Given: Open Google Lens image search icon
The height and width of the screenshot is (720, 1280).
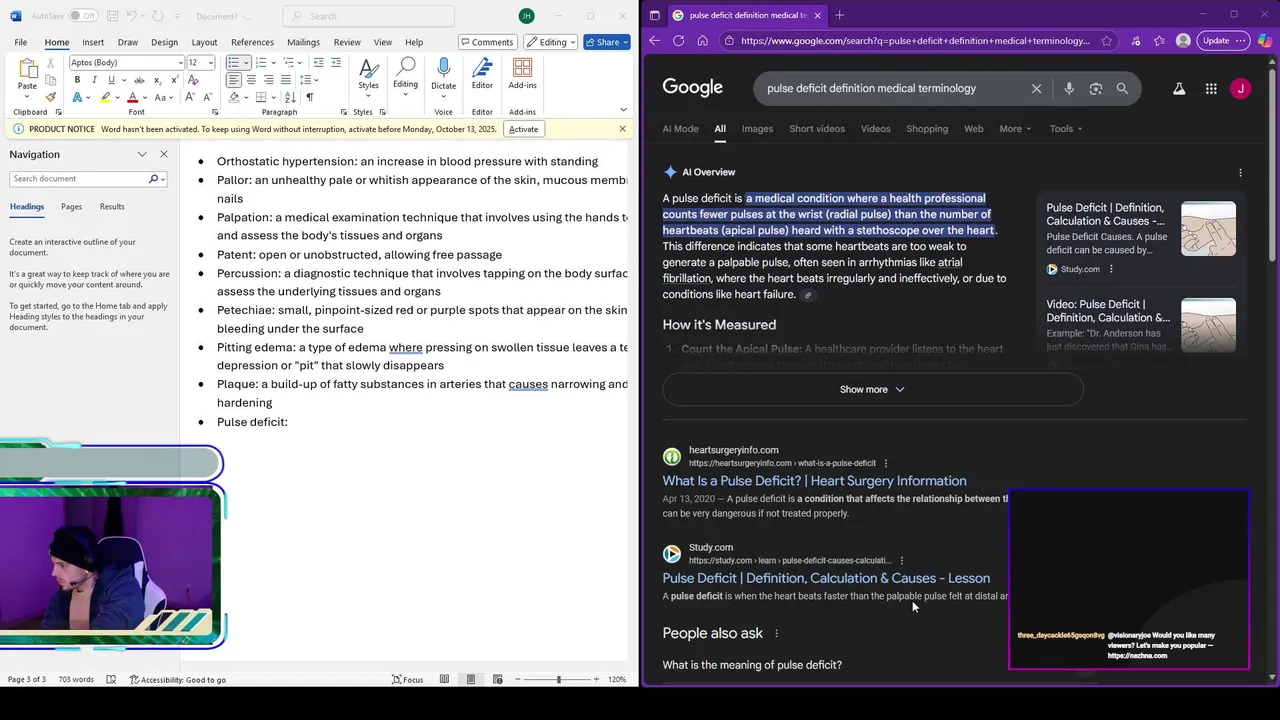Looking at the screenshot, I should pyautogui.click(x=1096, y=88).
